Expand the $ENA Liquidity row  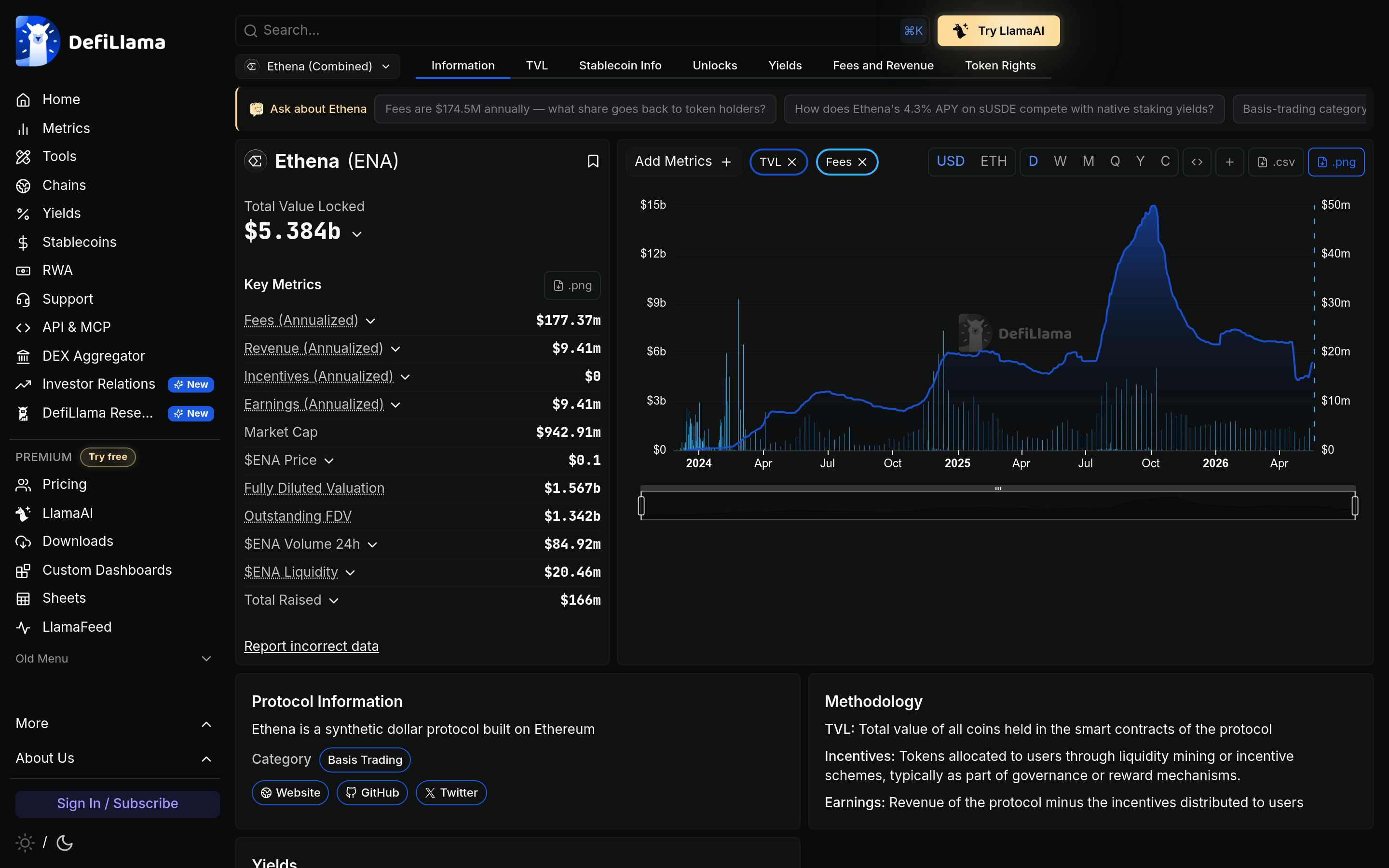351,573
